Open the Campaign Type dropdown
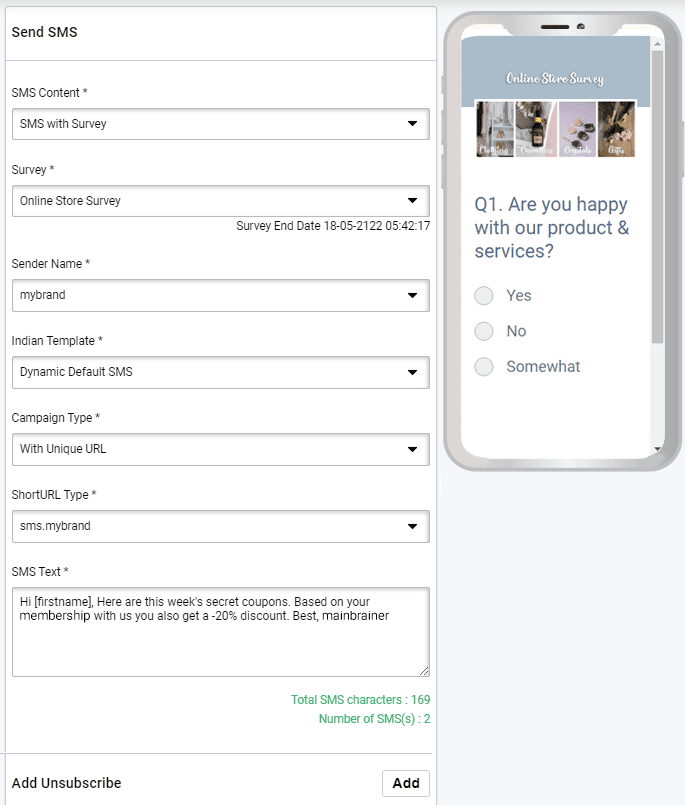 219,449
